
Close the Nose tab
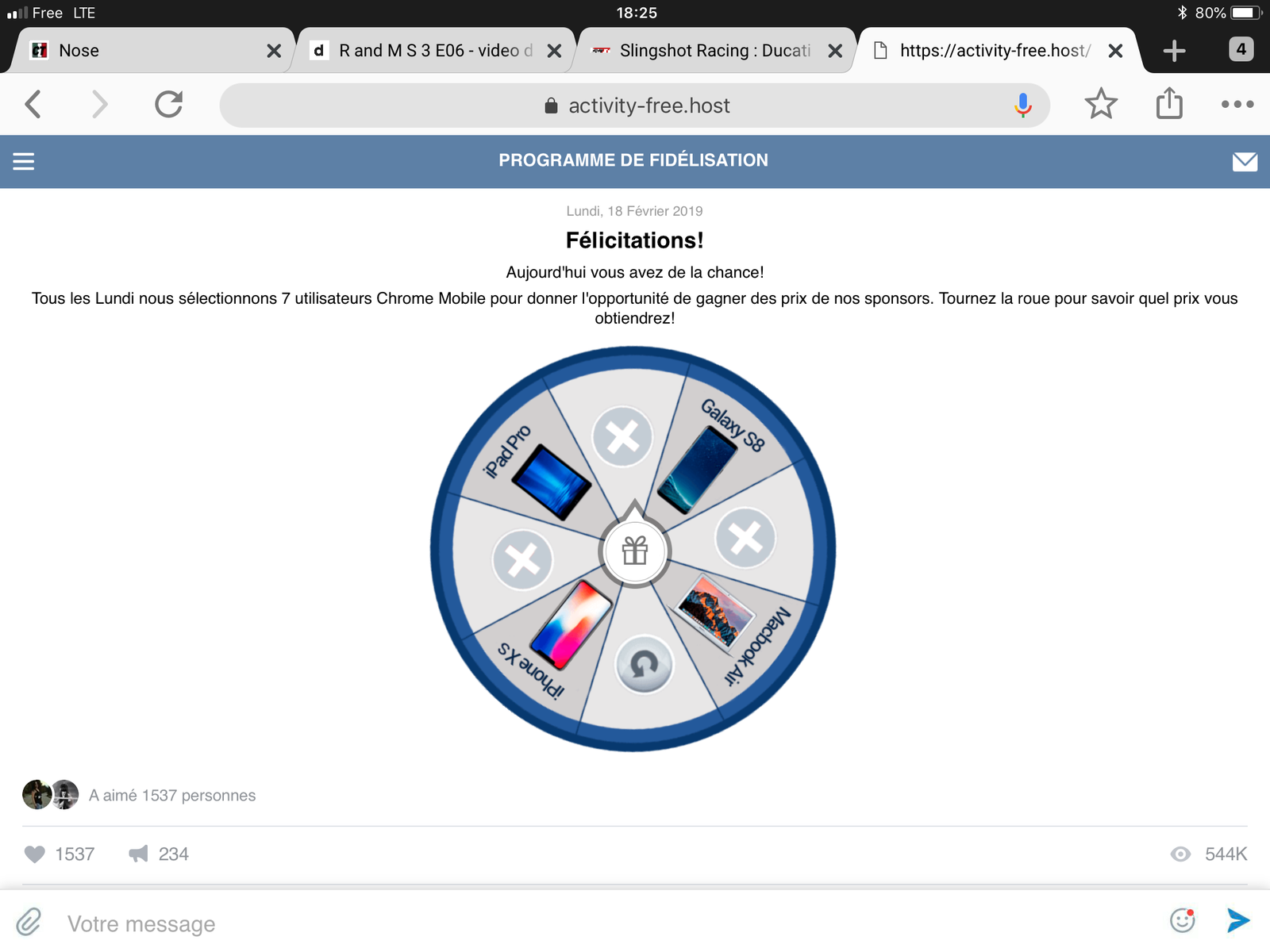coord(274,51)
